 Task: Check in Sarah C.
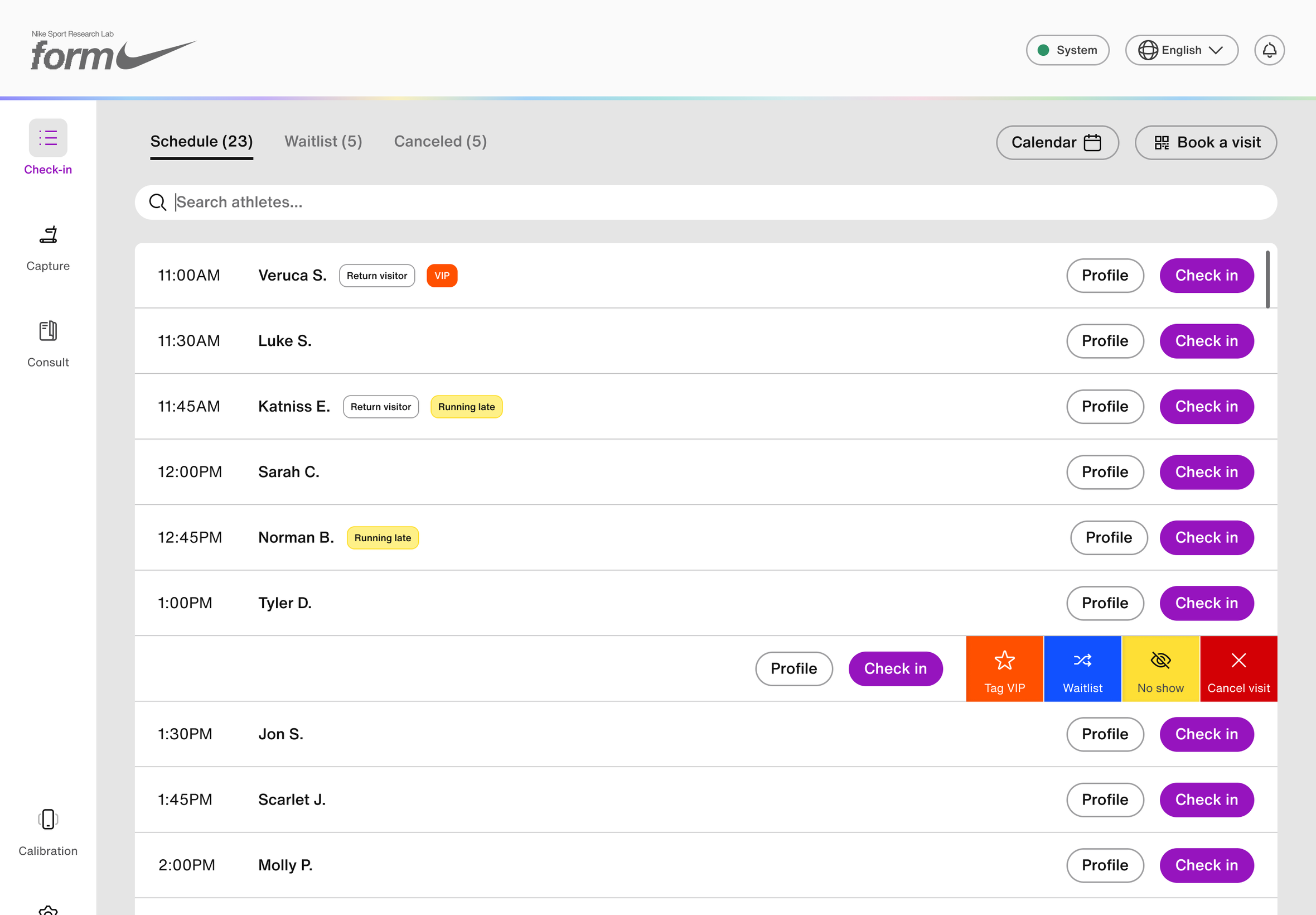1207,472
